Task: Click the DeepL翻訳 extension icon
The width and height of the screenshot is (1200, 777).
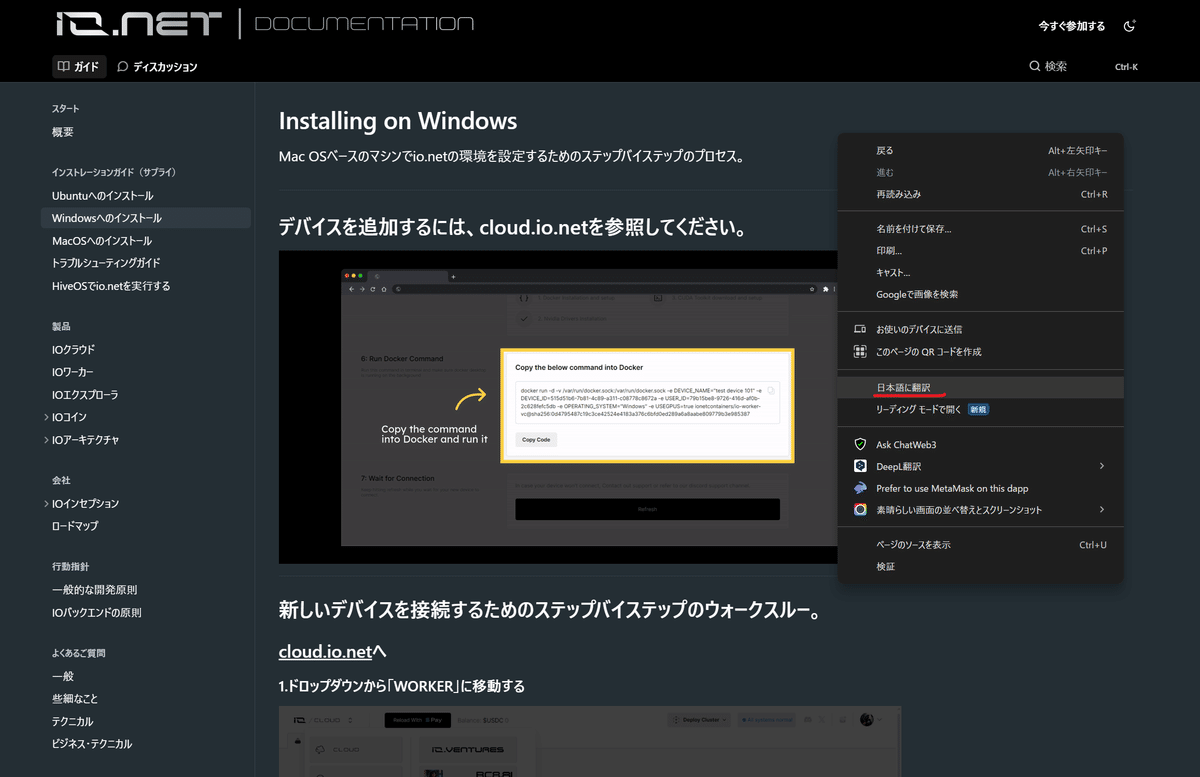Action: pos(859,466)
